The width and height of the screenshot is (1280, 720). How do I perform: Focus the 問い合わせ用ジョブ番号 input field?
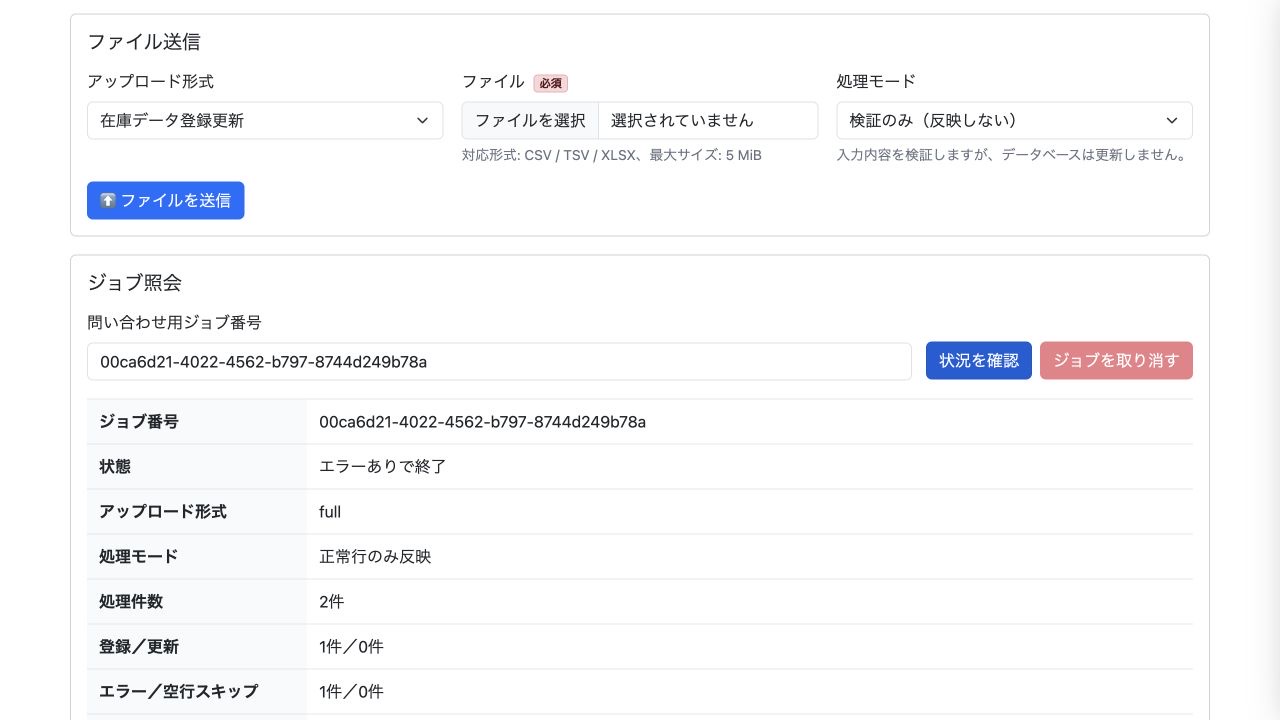(x=499, y=361)
